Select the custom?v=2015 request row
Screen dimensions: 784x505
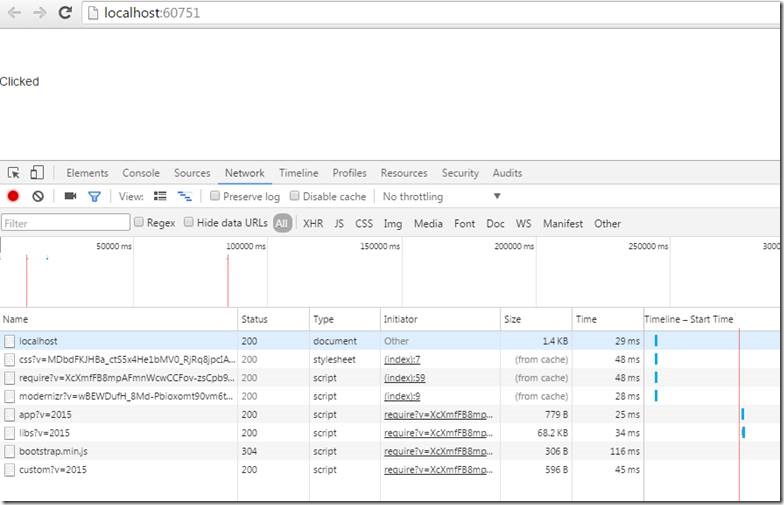click(x=390, y=470)
